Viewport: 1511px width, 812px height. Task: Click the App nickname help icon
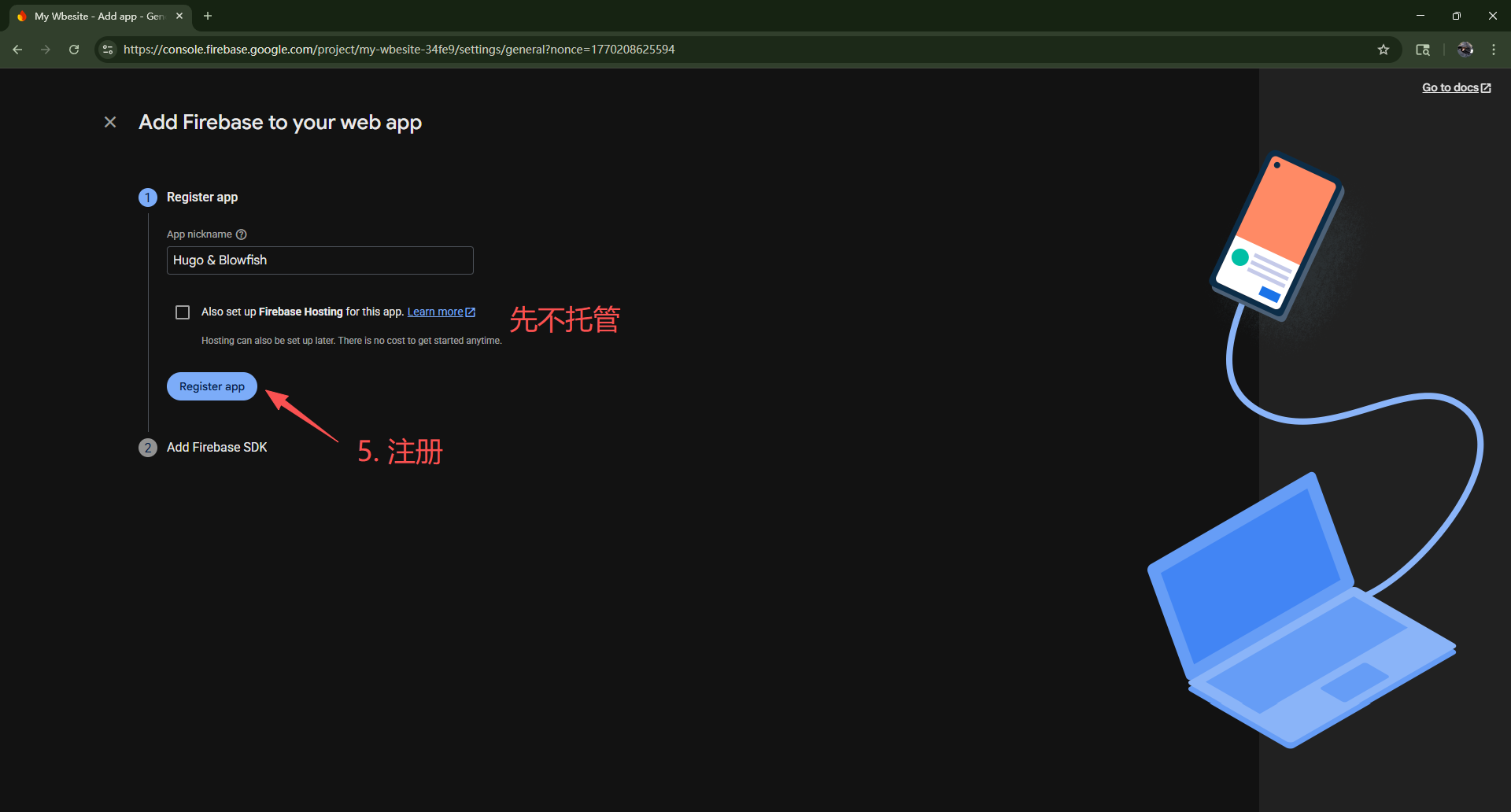242,234
